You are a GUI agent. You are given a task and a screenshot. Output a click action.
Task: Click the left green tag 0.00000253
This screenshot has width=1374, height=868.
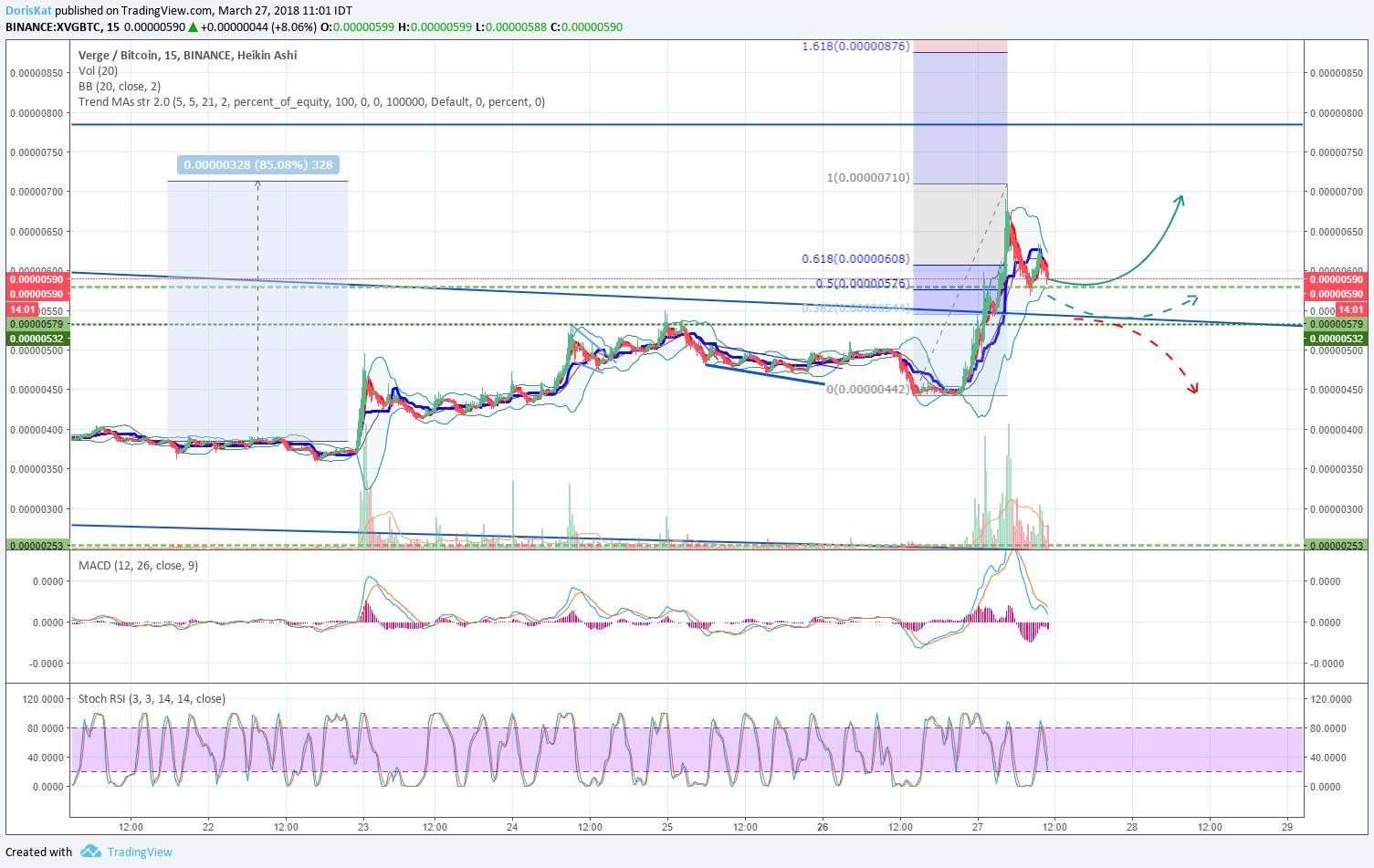pos(37,546)
